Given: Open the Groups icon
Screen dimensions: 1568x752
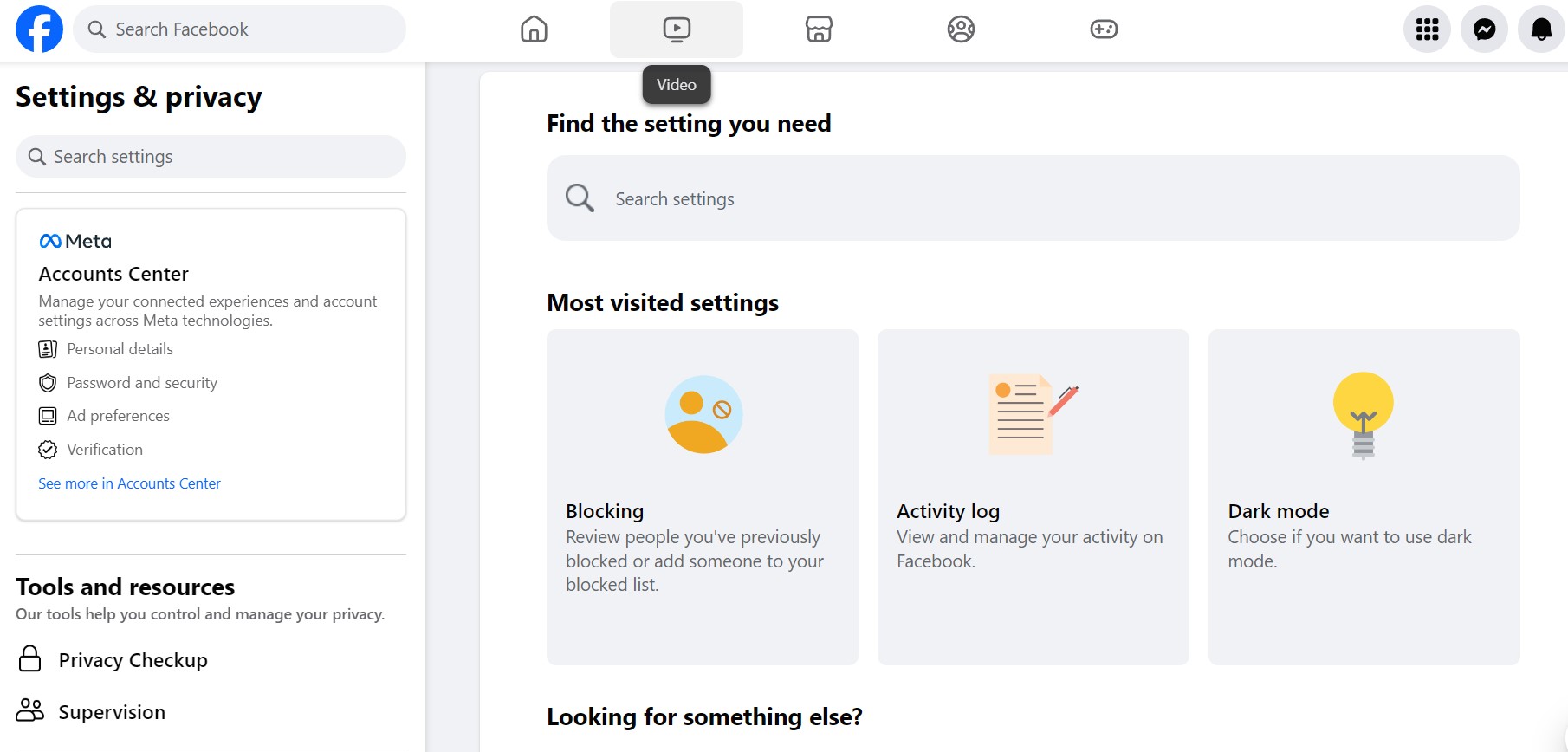Looking at the screenshot, I should tap(961, 29).
